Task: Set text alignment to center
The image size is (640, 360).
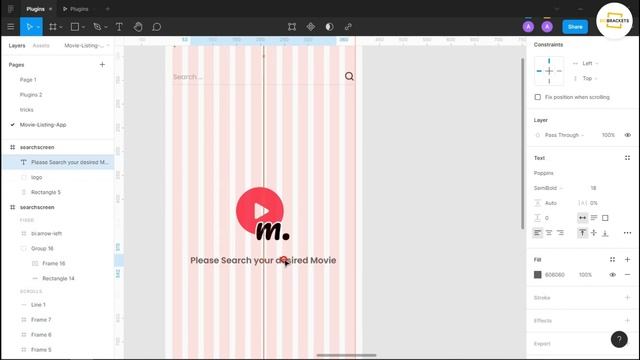Action: tap(549, 233)
